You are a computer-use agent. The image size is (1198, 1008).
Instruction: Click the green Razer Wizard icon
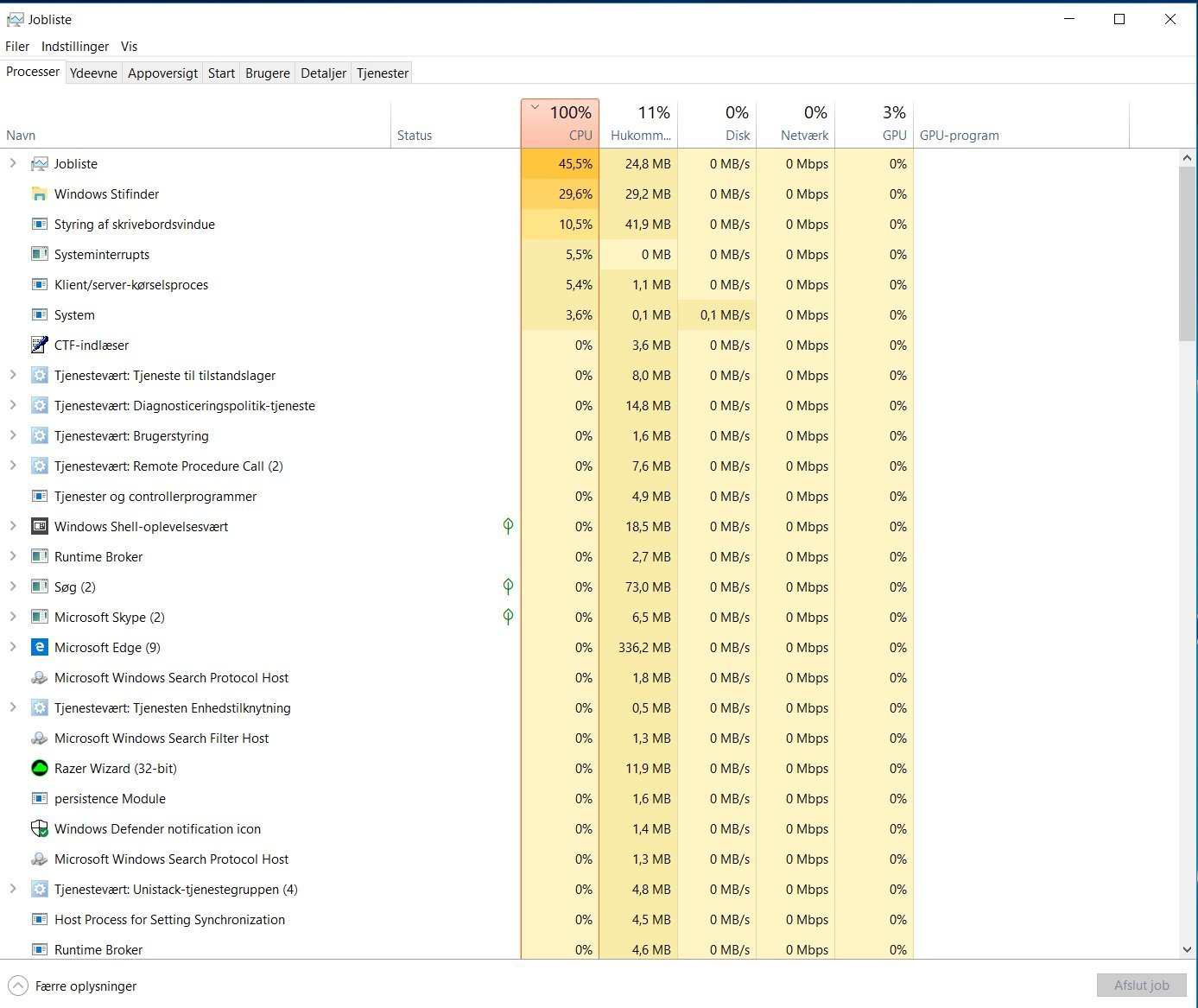point(39,769)
